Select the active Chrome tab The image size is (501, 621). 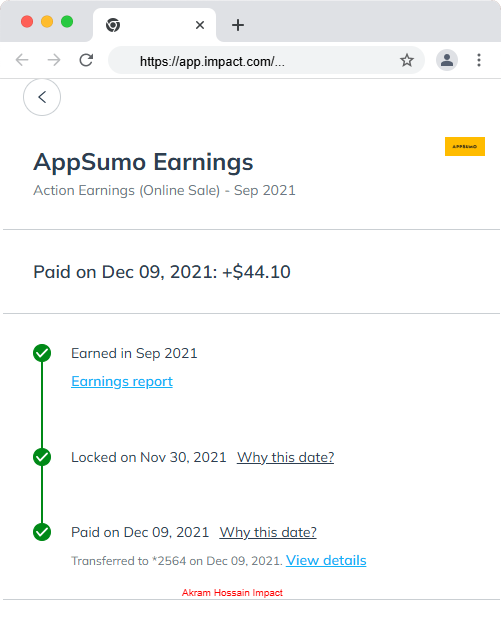click(154, 25)
